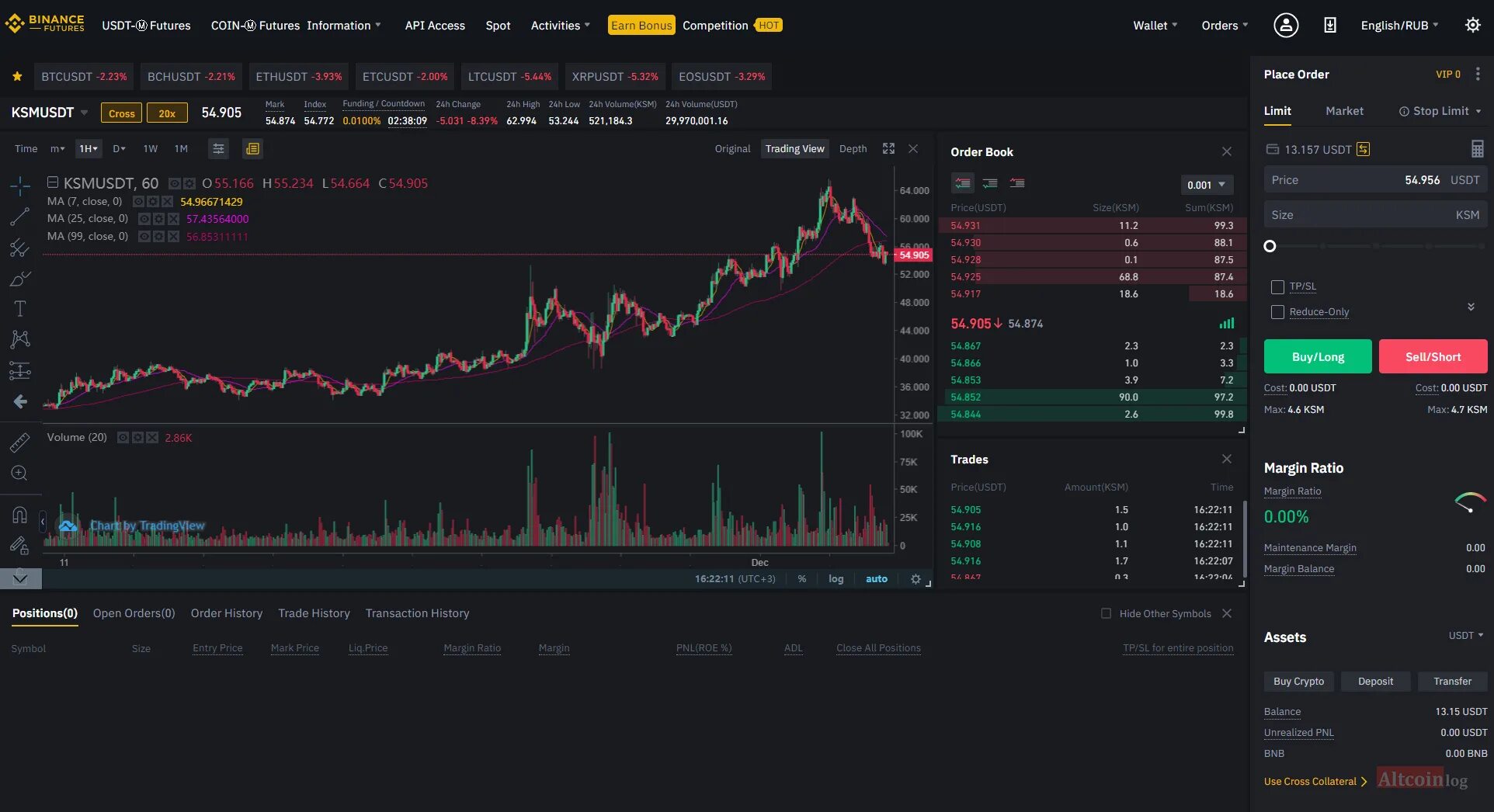Hide the MA 7 indicator visibility
The height and width of the screenshot is (812, 1494).
pyautogui.click(x=138, y=202)
